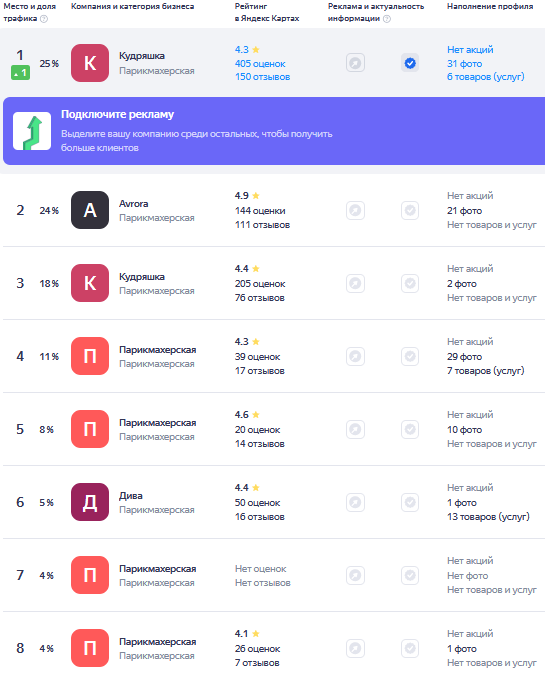Click the Avrora dark 'A' logo
Screen dimensions: 545x685
click(90, 210)
